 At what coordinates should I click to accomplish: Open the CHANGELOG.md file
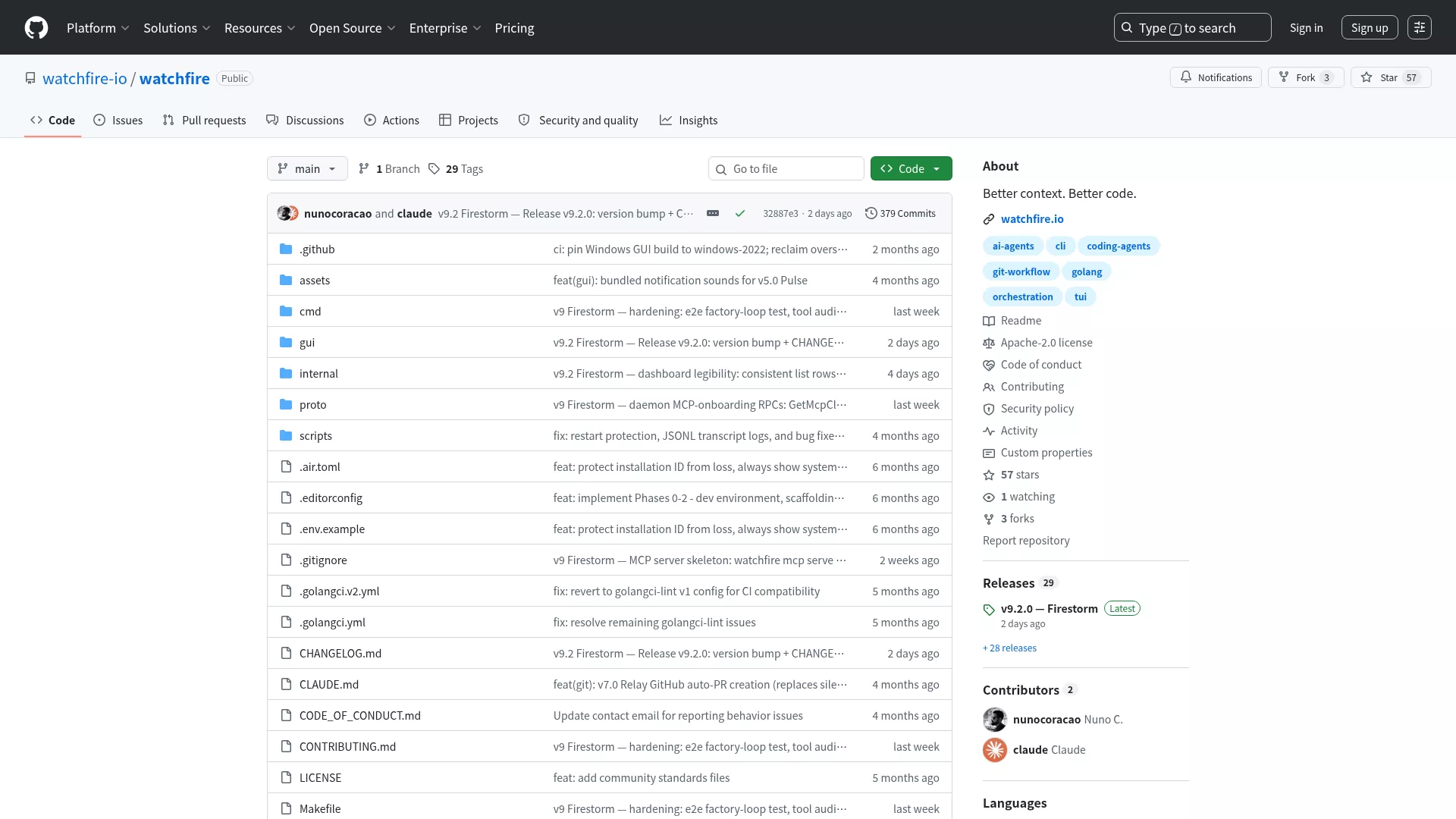pos(340,654)
